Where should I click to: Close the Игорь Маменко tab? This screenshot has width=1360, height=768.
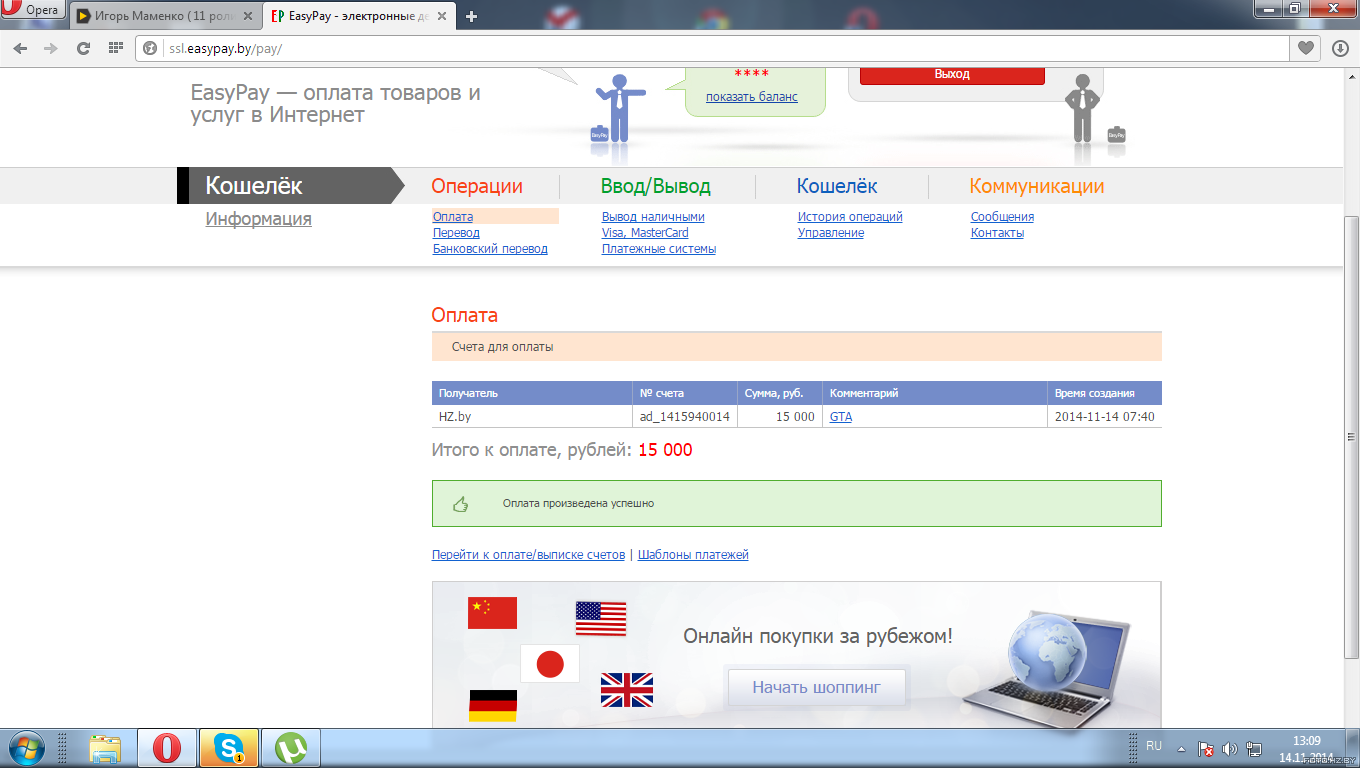tap(248, 16)
